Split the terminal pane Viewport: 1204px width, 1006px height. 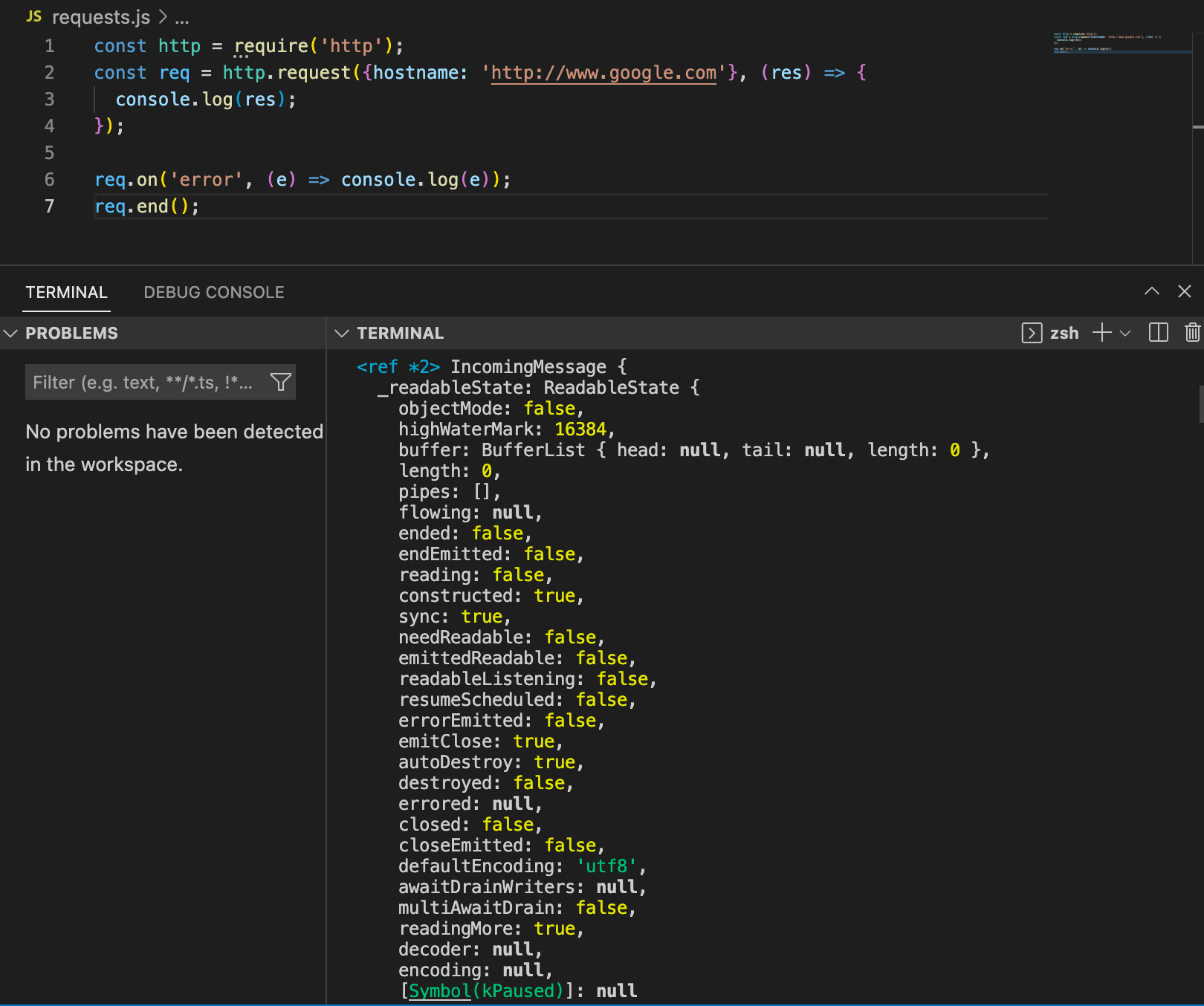click(1159, 333)
